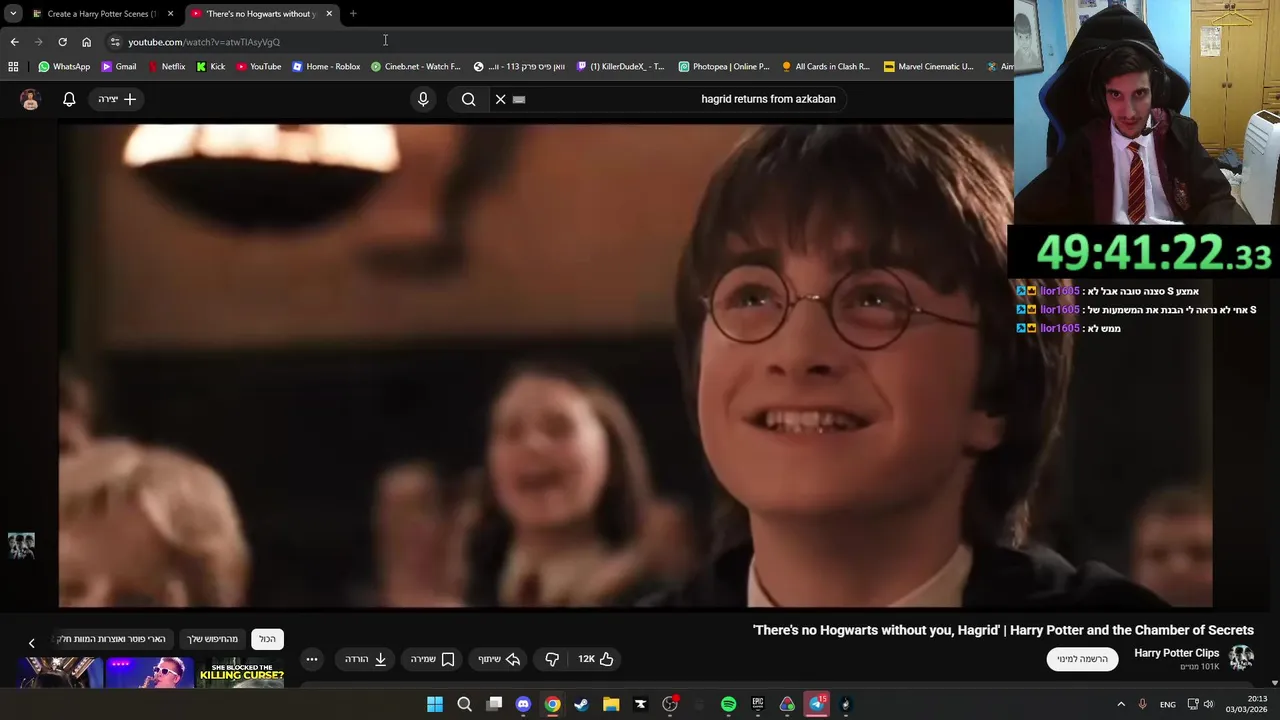Screen dimensions: 1280x720
Task: Go back with the browser back arrow
Action: point(14,42)
